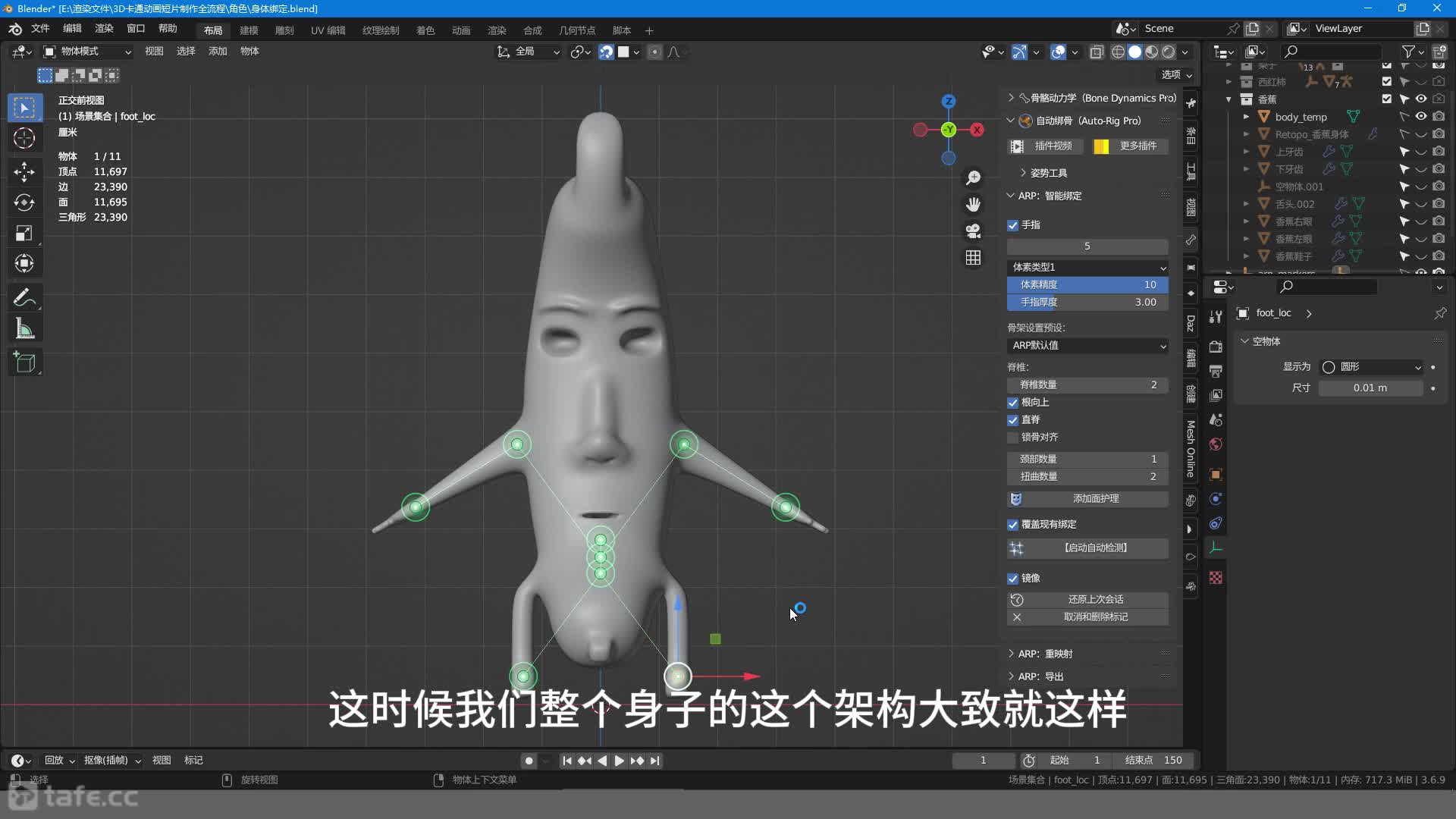Click the Select Box tool
Viewport: 1456px width, 819px height.
24,108
